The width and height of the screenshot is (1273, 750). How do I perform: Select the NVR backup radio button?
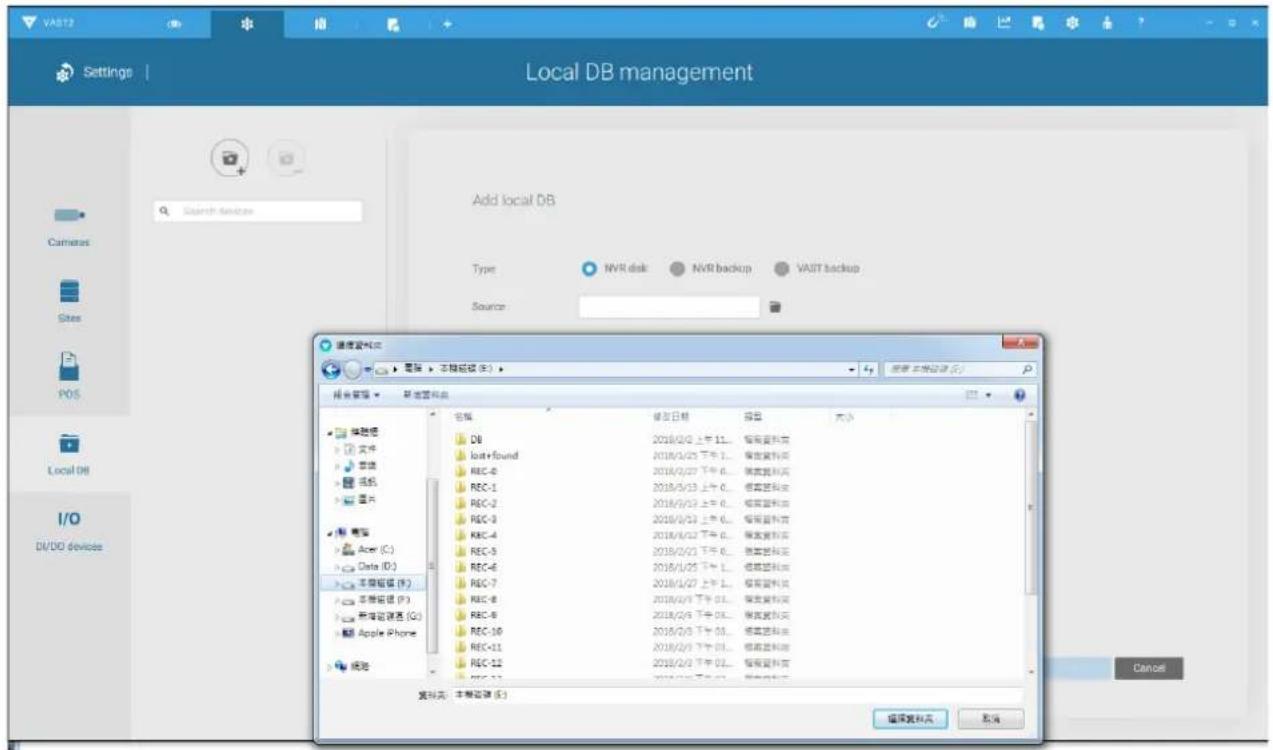(x=676, y=268)
